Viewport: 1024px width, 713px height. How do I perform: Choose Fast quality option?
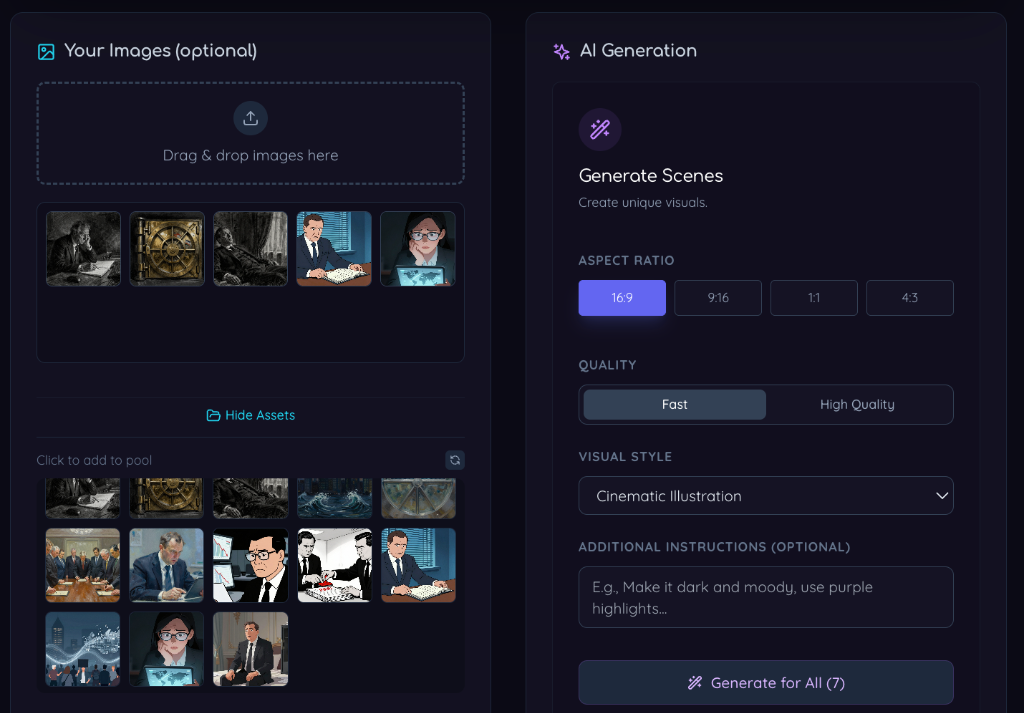[x=675, y=405]
